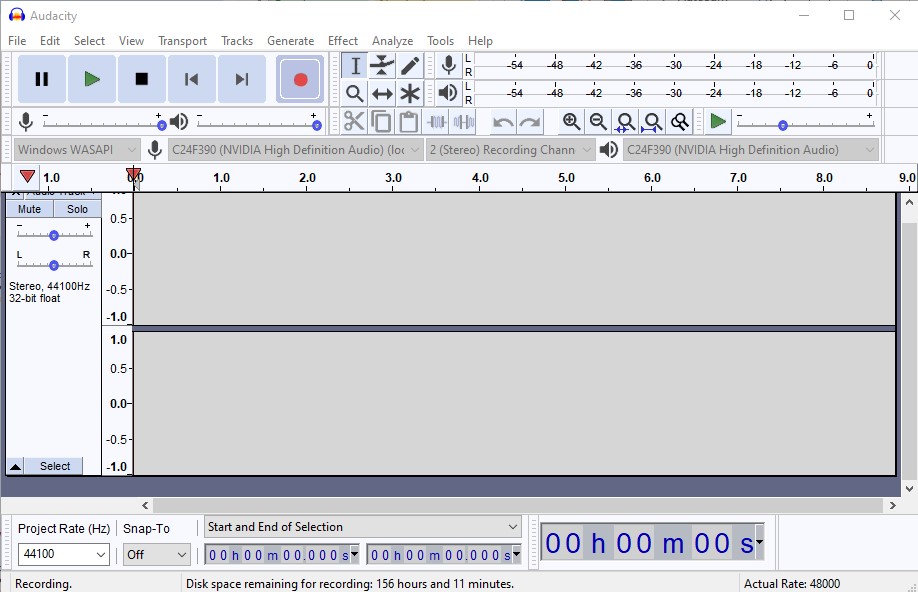
Task: Click the Paste clipboard icon
Action: pyautogui.click(x=409, y=121)
